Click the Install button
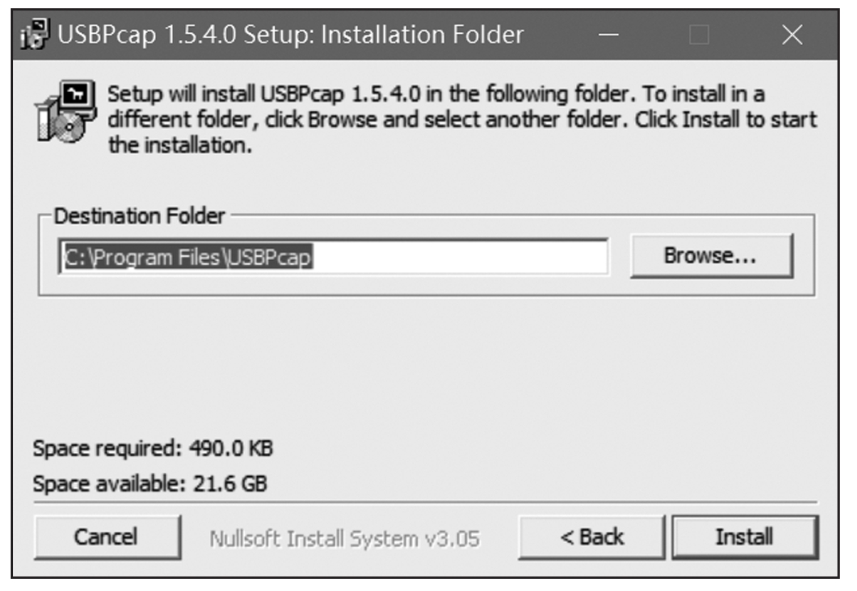 pos(744,537)
